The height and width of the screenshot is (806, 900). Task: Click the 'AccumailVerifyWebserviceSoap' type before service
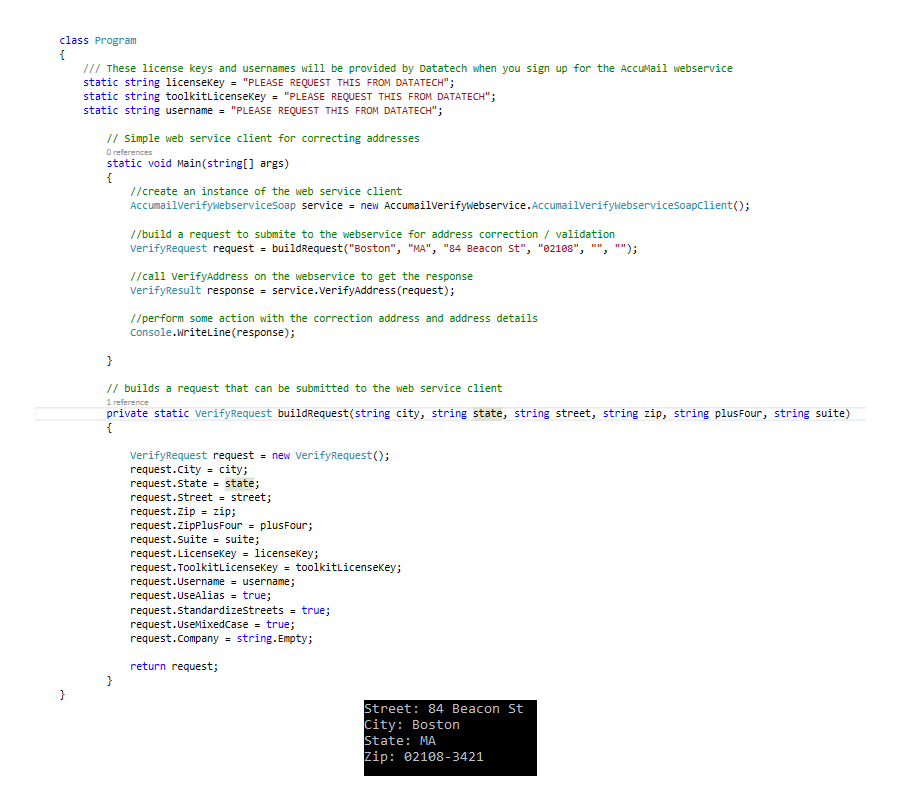[x=213, y=206]
